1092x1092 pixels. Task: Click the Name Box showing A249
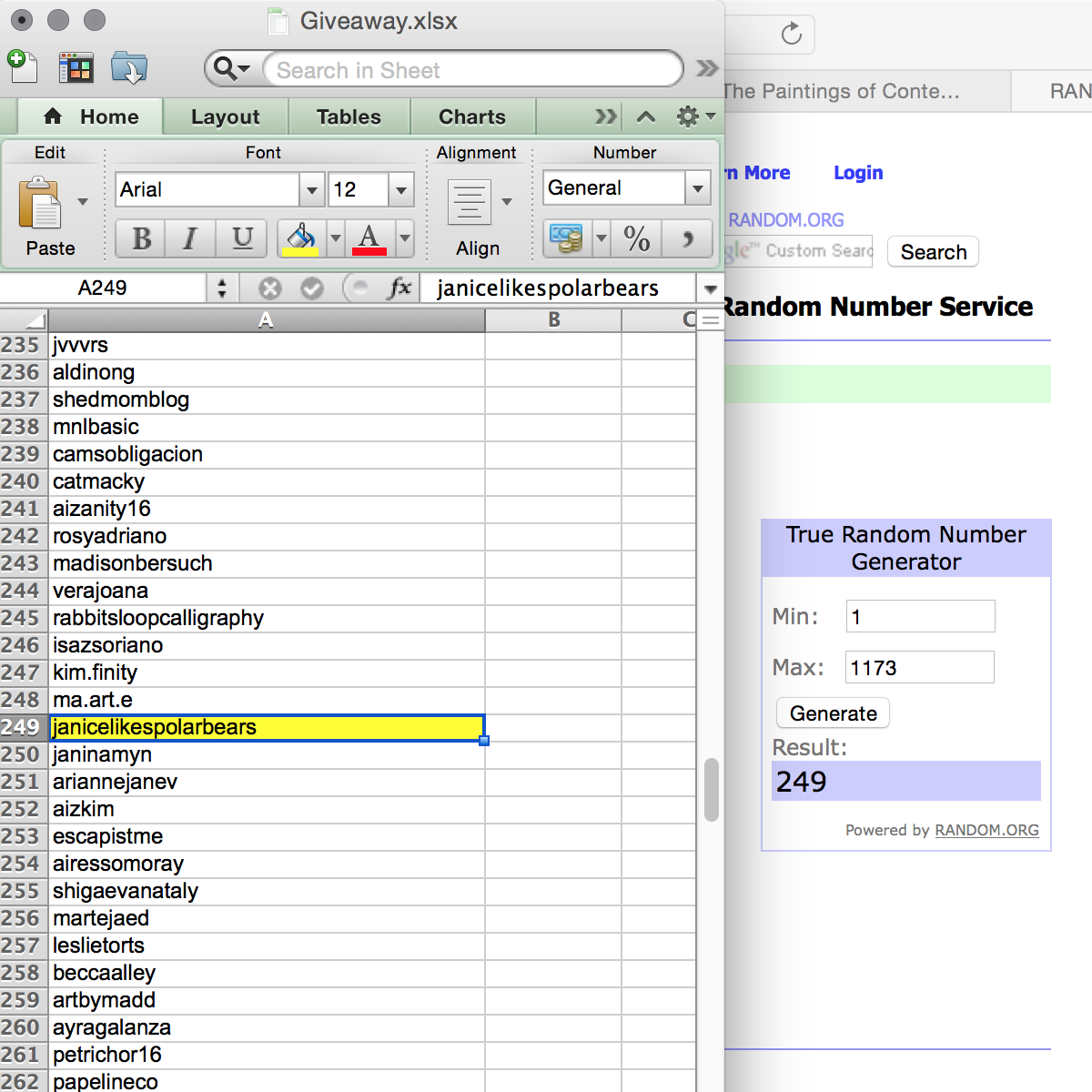point(103,288)
